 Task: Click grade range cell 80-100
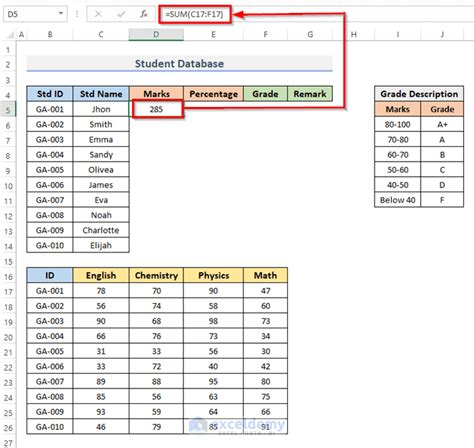tap(398, 124)
